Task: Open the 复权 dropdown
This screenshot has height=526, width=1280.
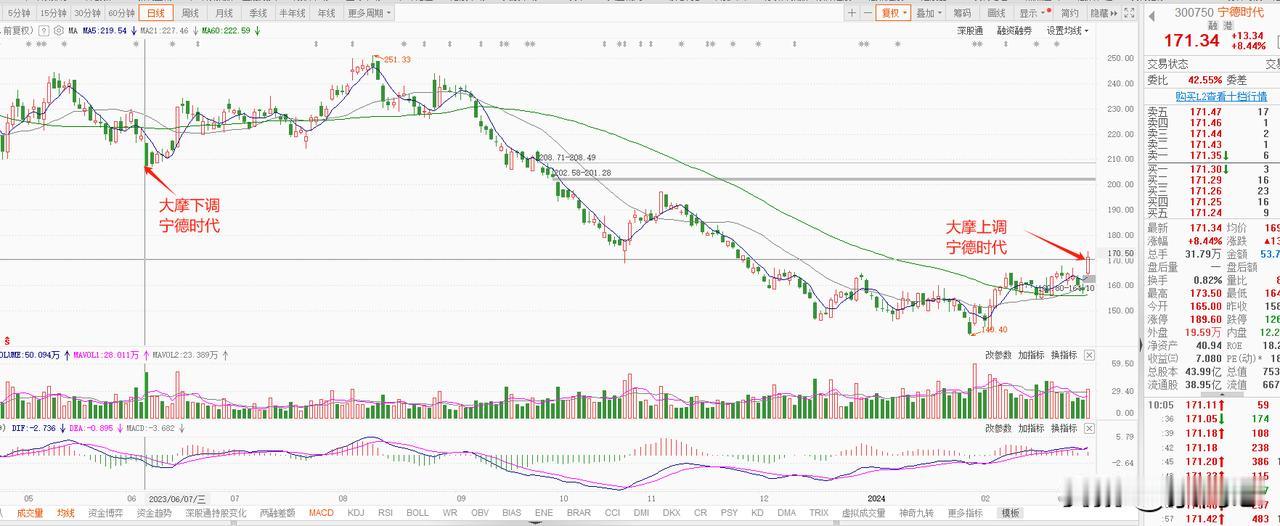Action: point(892,13)
